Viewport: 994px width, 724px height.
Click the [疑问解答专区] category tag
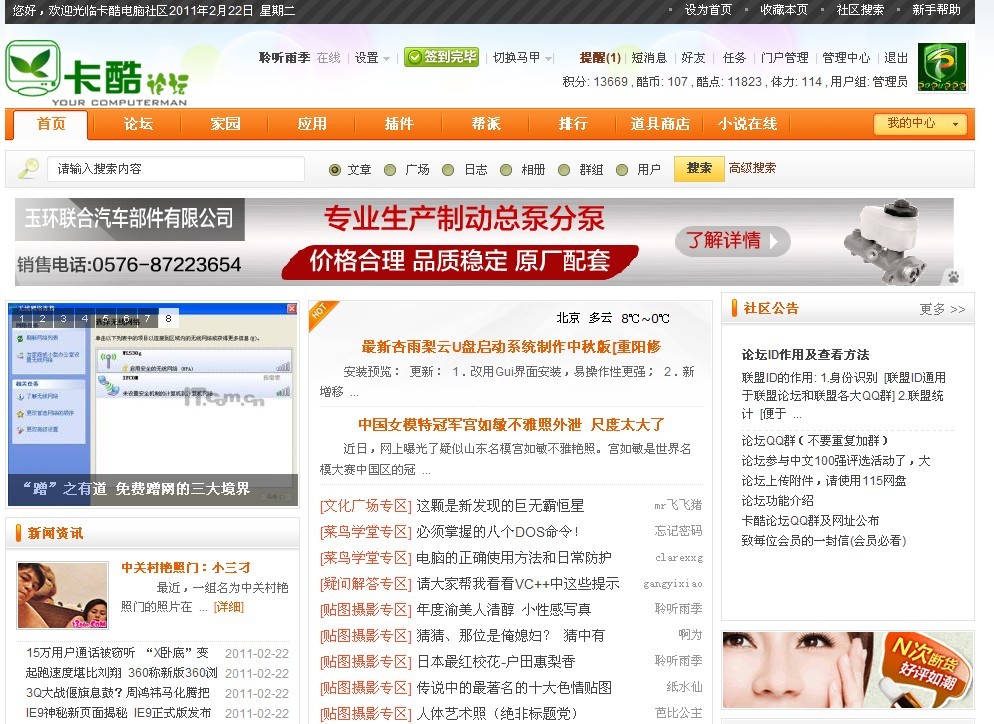click(366, 583)
